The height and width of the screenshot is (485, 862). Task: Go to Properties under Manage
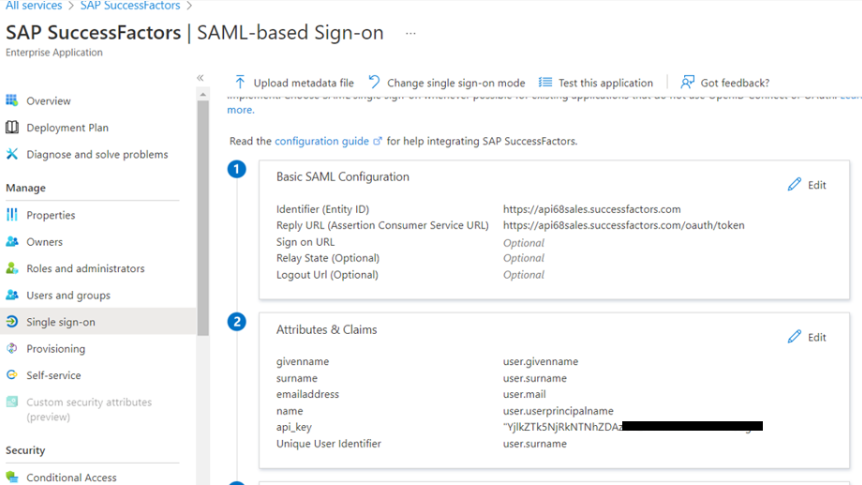[51, 215]
